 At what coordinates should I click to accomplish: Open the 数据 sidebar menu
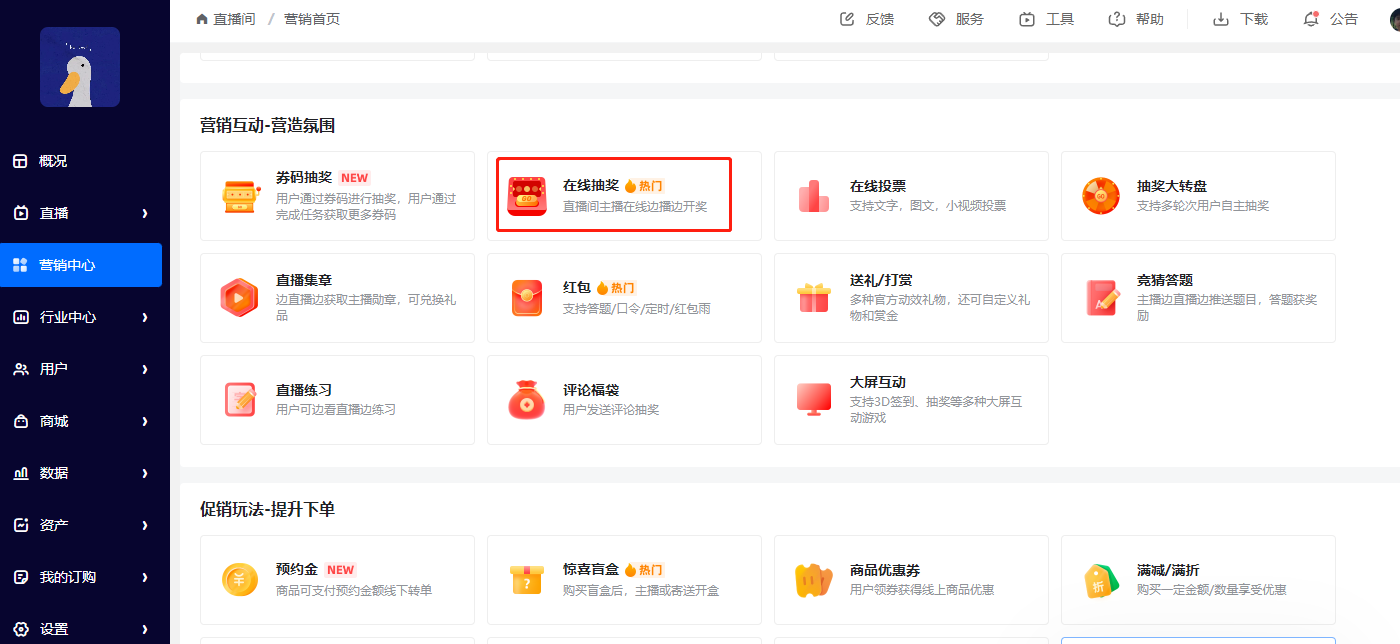pos(81,473)
